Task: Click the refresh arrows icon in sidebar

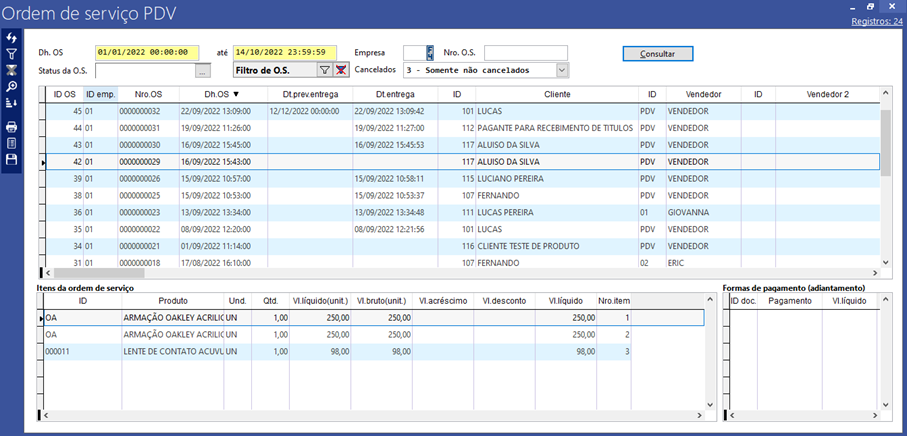Action: pos(11,38)
